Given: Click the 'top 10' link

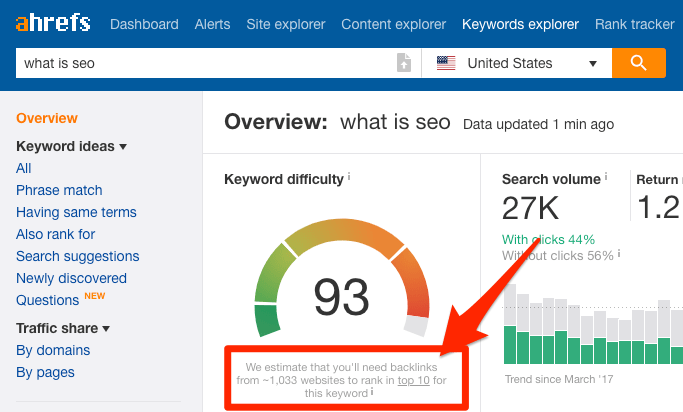Looking at the screenshot, I should click(x=415, y=380).
